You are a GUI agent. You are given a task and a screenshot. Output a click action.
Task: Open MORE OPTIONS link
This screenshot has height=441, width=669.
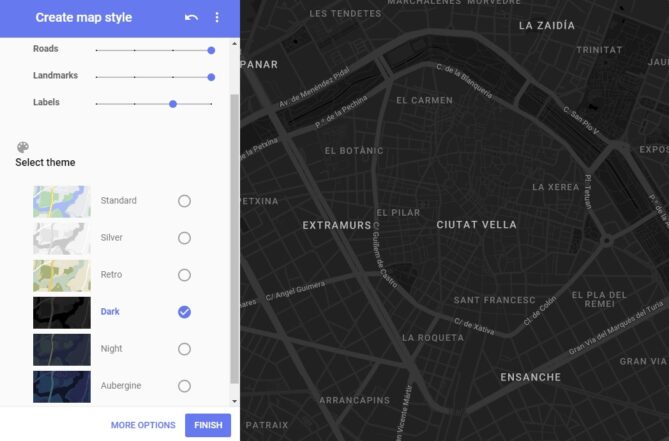pos(143,425)
